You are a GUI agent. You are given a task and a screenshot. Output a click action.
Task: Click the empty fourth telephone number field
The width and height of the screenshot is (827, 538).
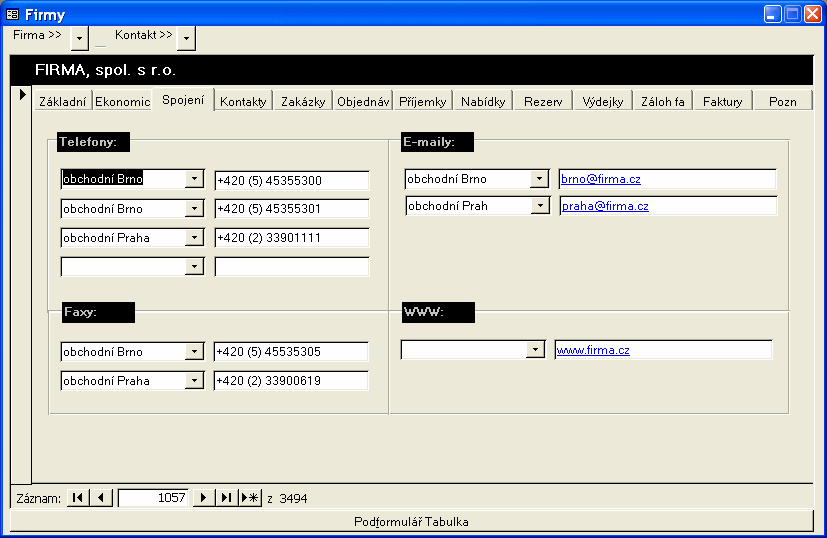click(291, 267)
